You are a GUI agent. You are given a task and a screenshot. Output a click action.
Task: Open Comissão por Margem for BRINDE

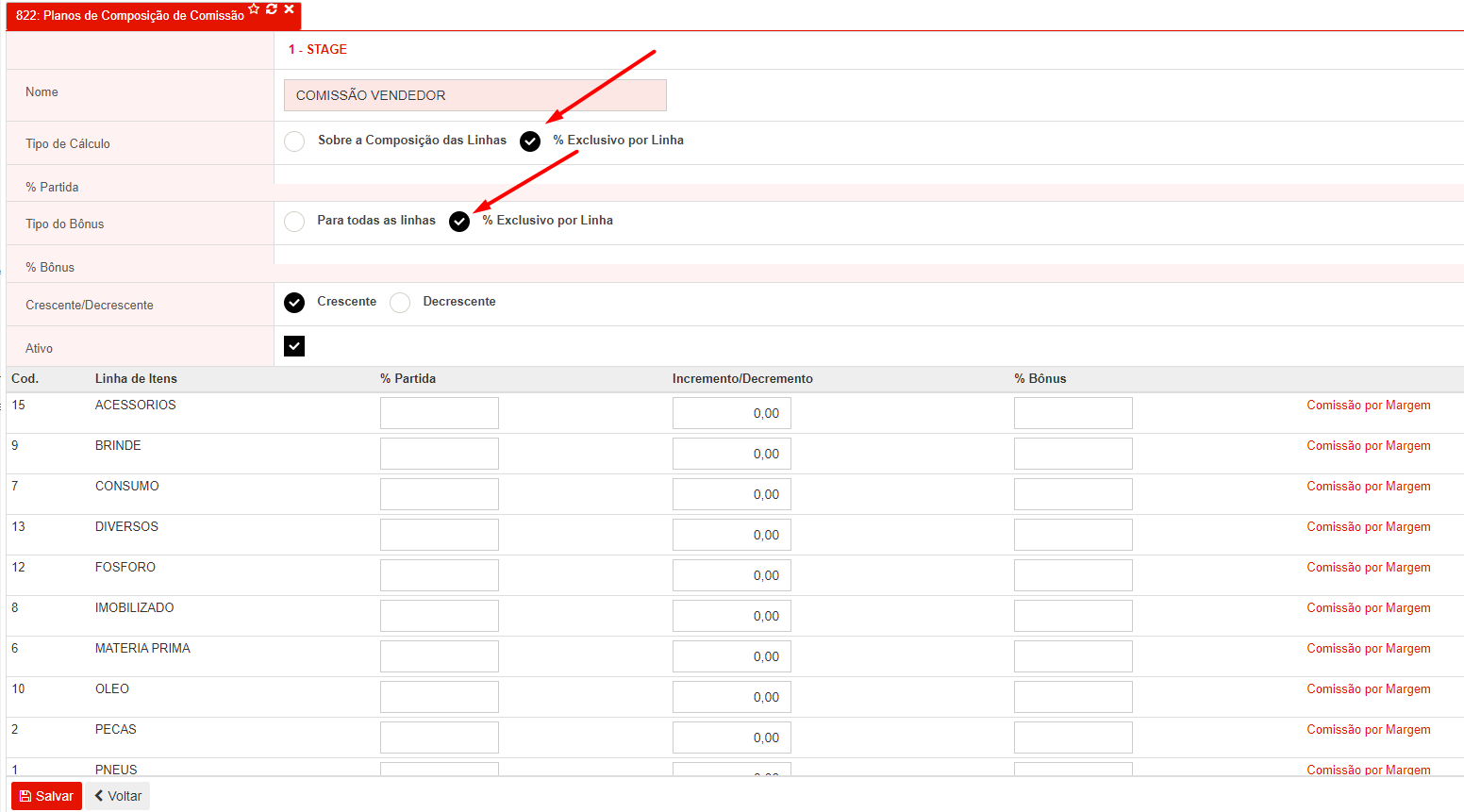(1369, 446)
